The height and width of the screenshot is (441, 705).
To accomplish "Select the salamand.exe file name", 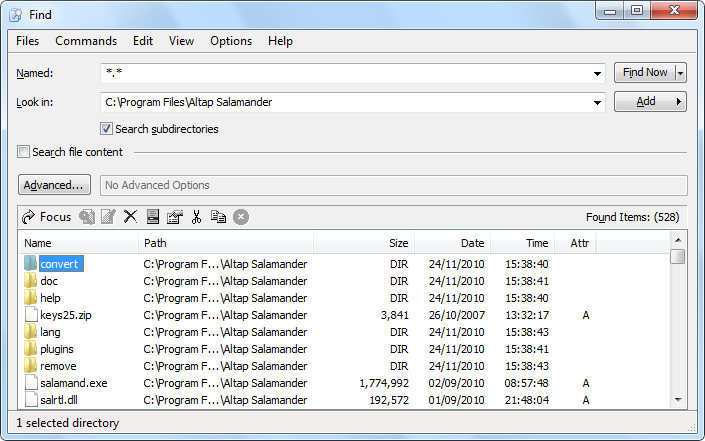I will coord(74,383).
